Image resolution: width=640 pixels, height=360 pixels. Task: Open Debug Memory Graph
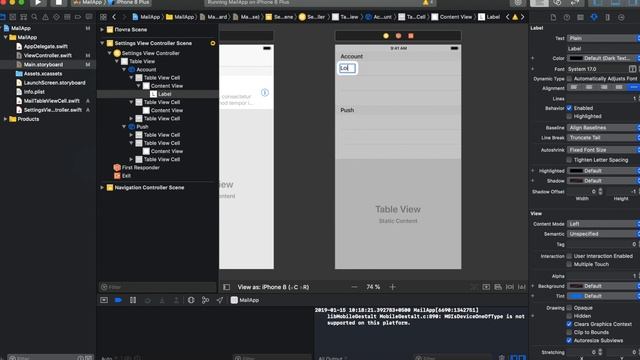205,300
